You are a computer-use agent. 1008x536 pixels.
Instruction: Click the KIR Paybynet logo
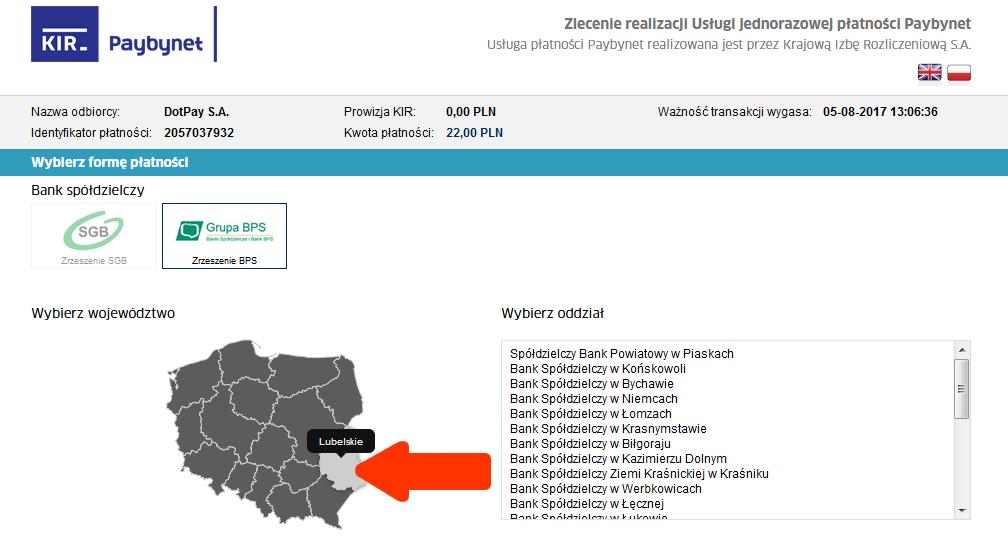pyautogui.click(x=124, y=34)
